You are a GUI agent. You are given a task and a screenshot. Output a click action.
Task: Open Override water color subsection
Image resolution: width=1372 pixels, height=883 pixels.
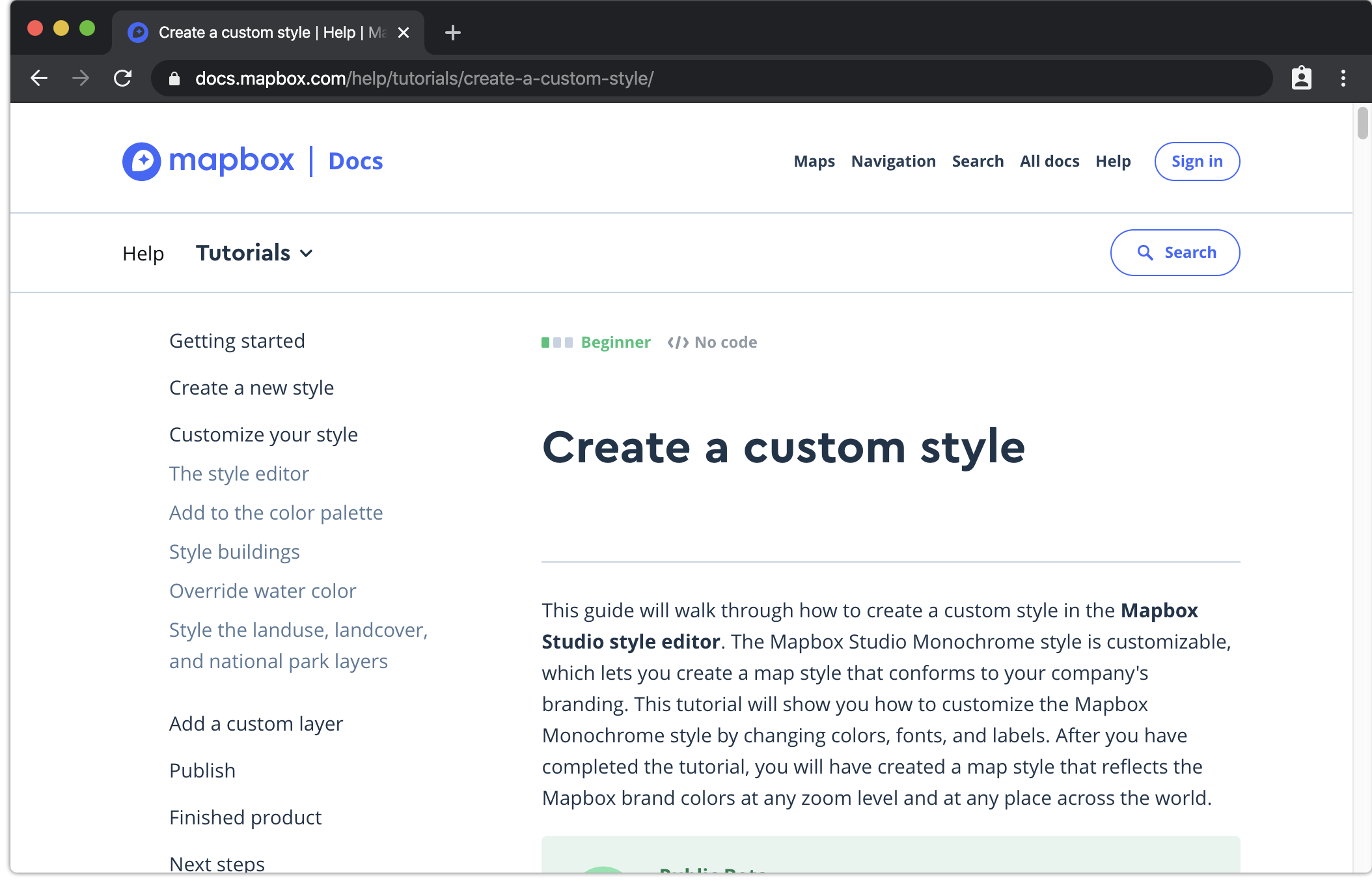click(262, 591)
